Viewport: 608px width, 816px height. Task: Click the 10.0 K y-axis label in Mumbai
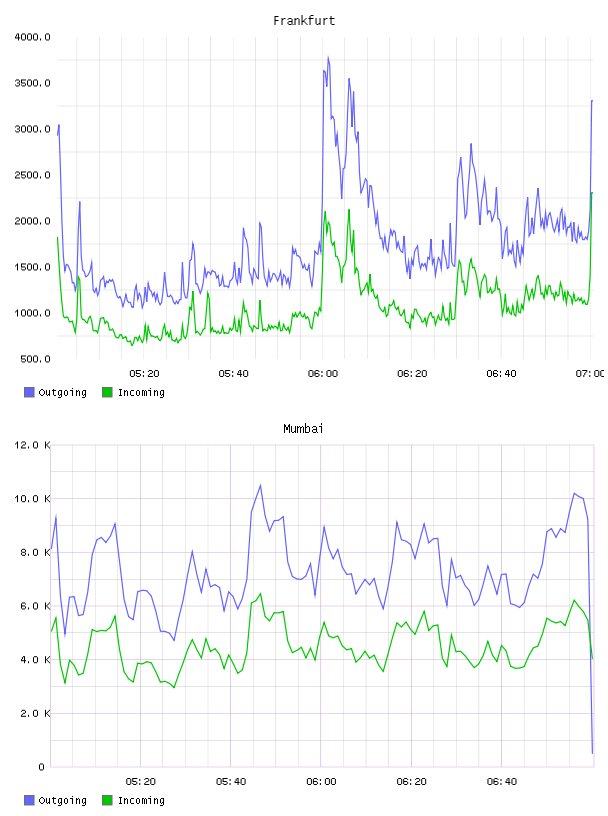point(32,499)
